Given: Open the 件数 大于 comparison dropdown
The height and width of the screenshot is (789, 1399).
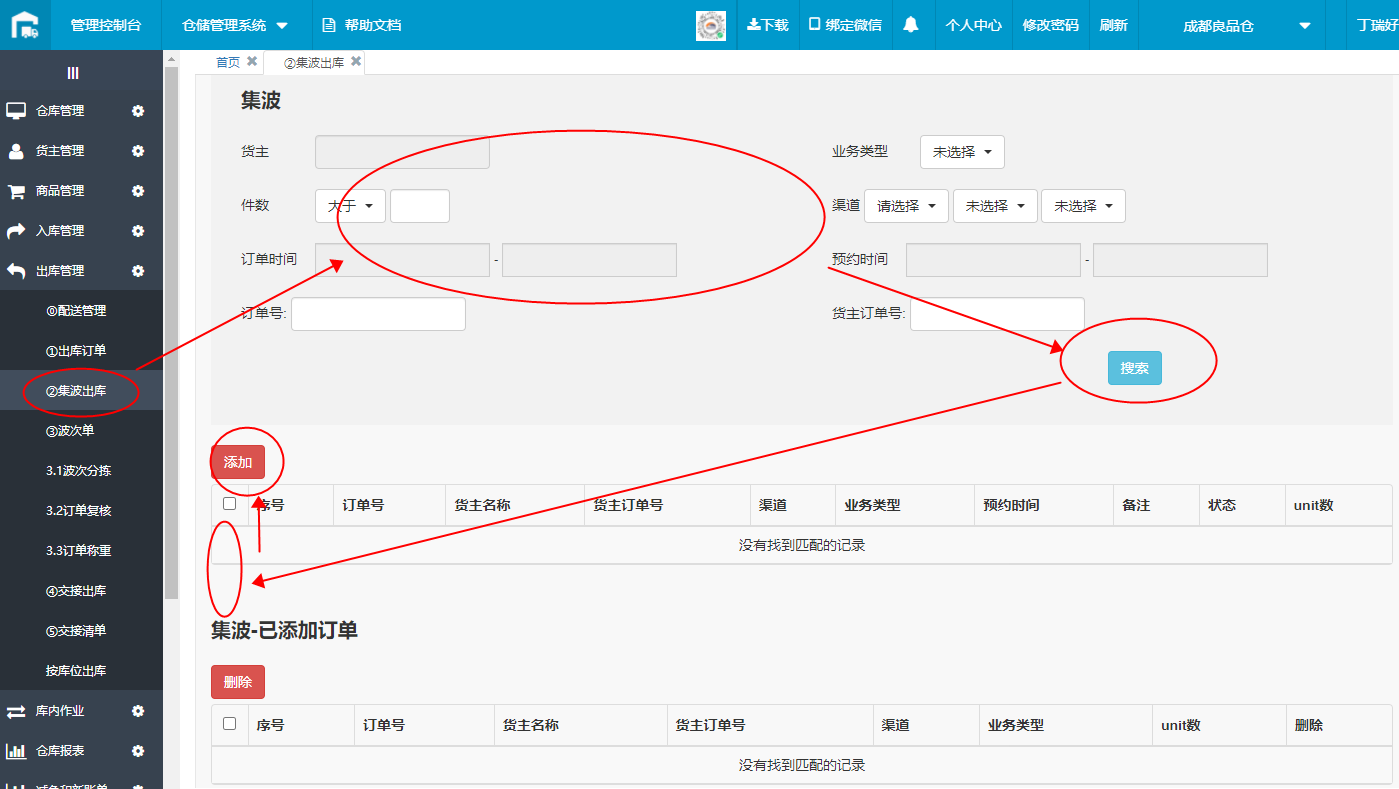Looking at the screenshot, I should coord(350,206).
